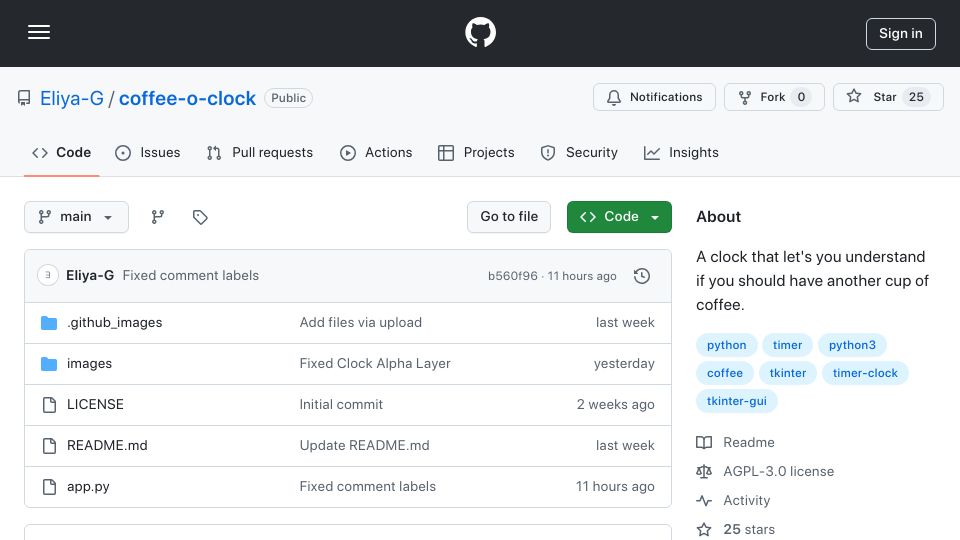The image size is (960, 540).
Task: Open the Insights tab
Action: pyautogui.click(x=681, y=152)
